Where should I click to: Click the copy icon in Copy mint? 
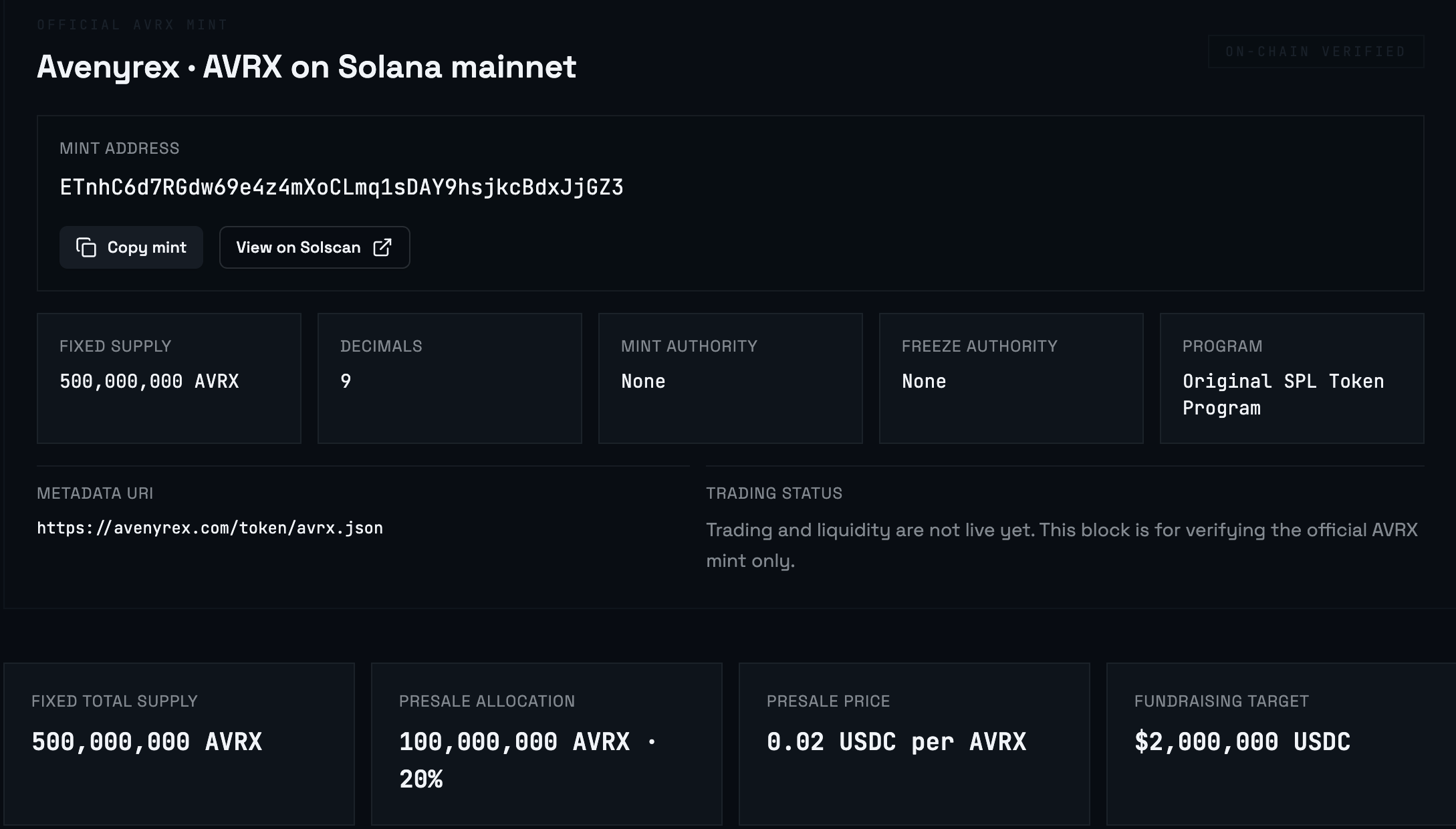pos(86,247)
